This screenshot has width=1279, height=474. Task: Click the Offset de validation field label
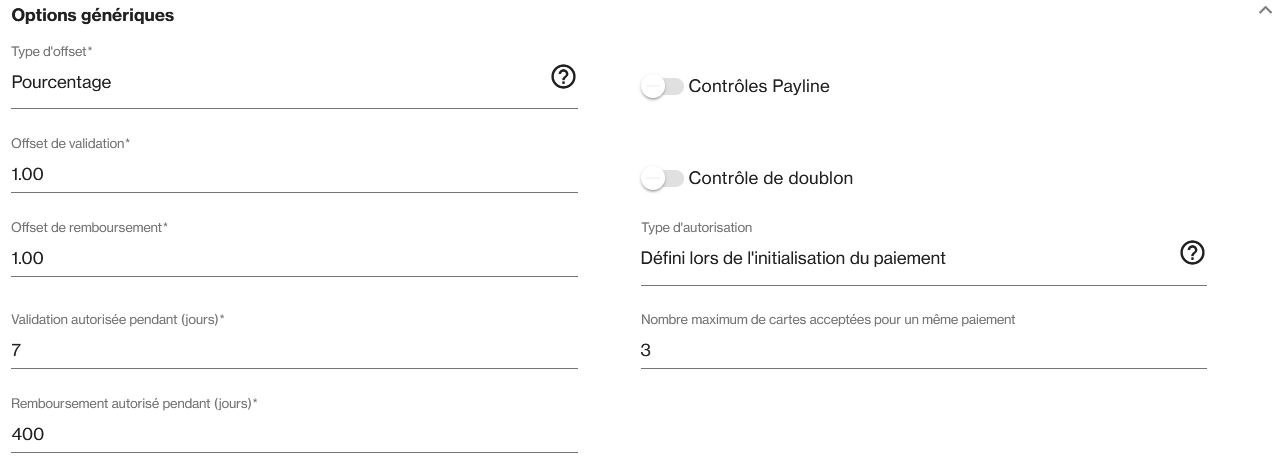[70, 144]
